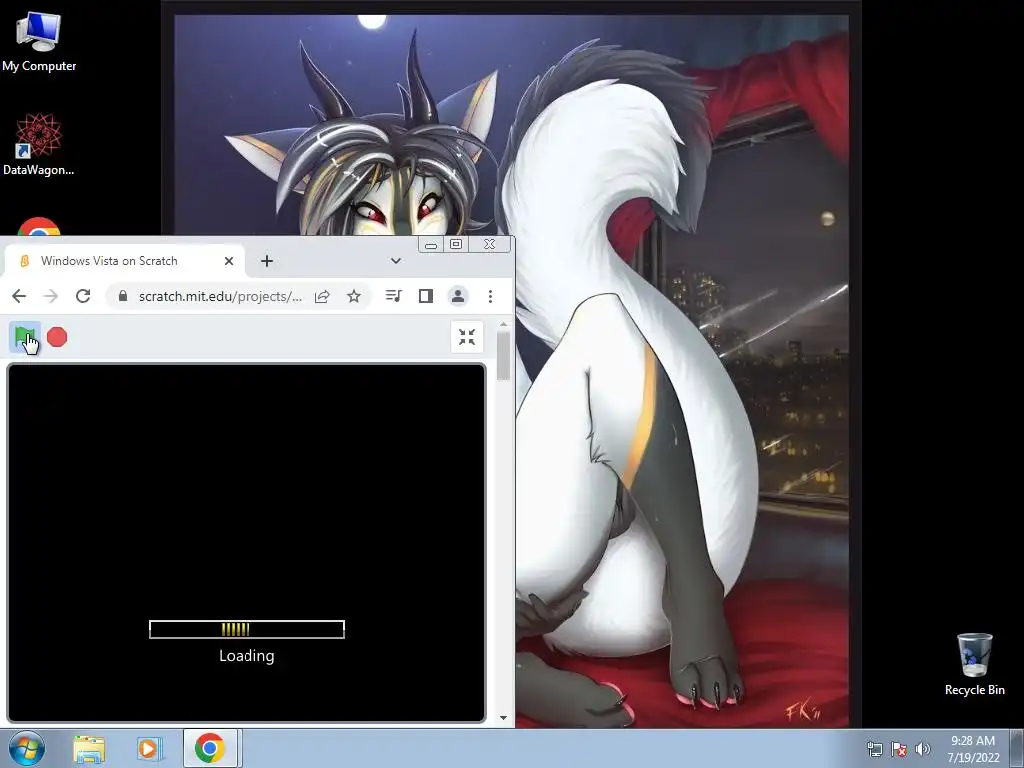
Task: Stop the Scratch project with red stop sign
Action: pyautogui.click(x=57, y=337)
